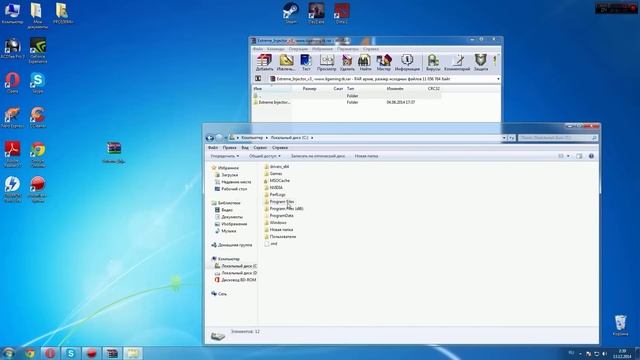The width and height of the screenshot is (640, 360).
Task: Click the Добавить (Add) icon in WinRAR
Action: pos(264,62)
